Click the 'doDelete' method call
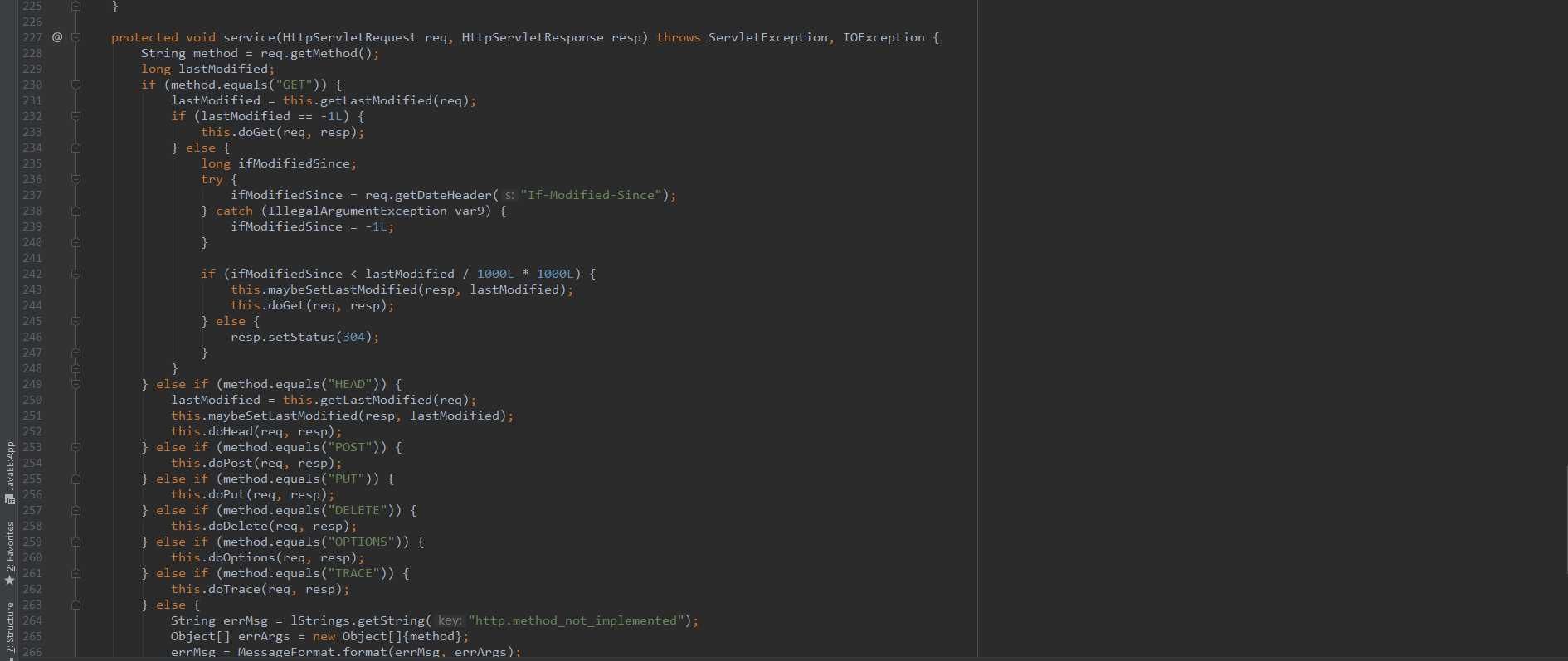 pyautogui.click(x=237, y=526)
